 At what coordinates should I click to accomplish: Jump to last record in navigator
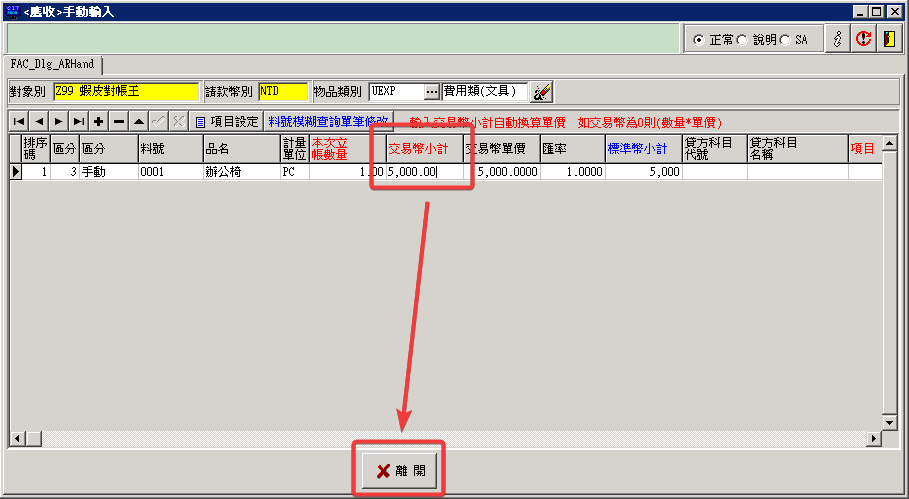pos(78,121)
